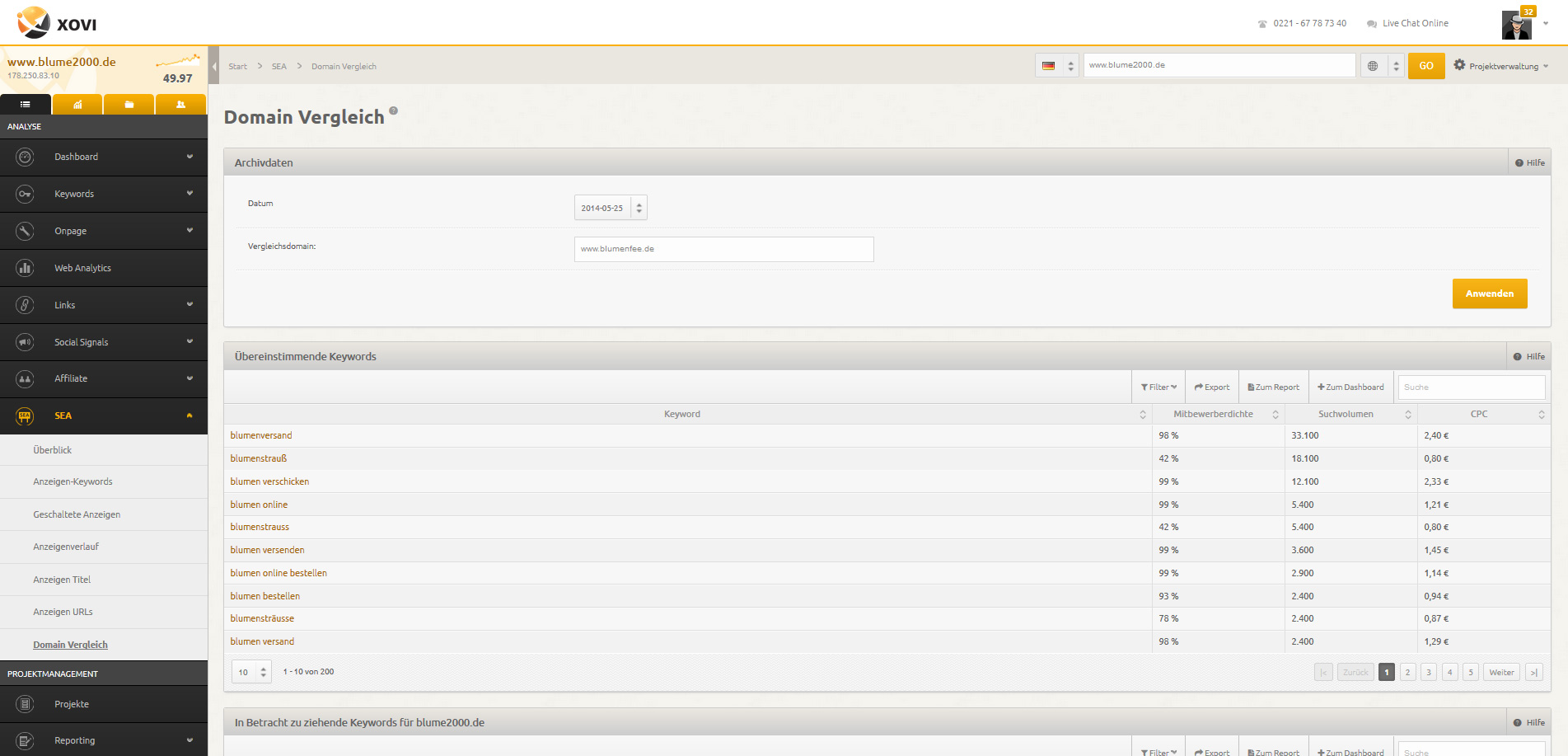This screenshot has height=756, width=1568.
Task: Expand the Keywords menu chevron
Action: 190,194
